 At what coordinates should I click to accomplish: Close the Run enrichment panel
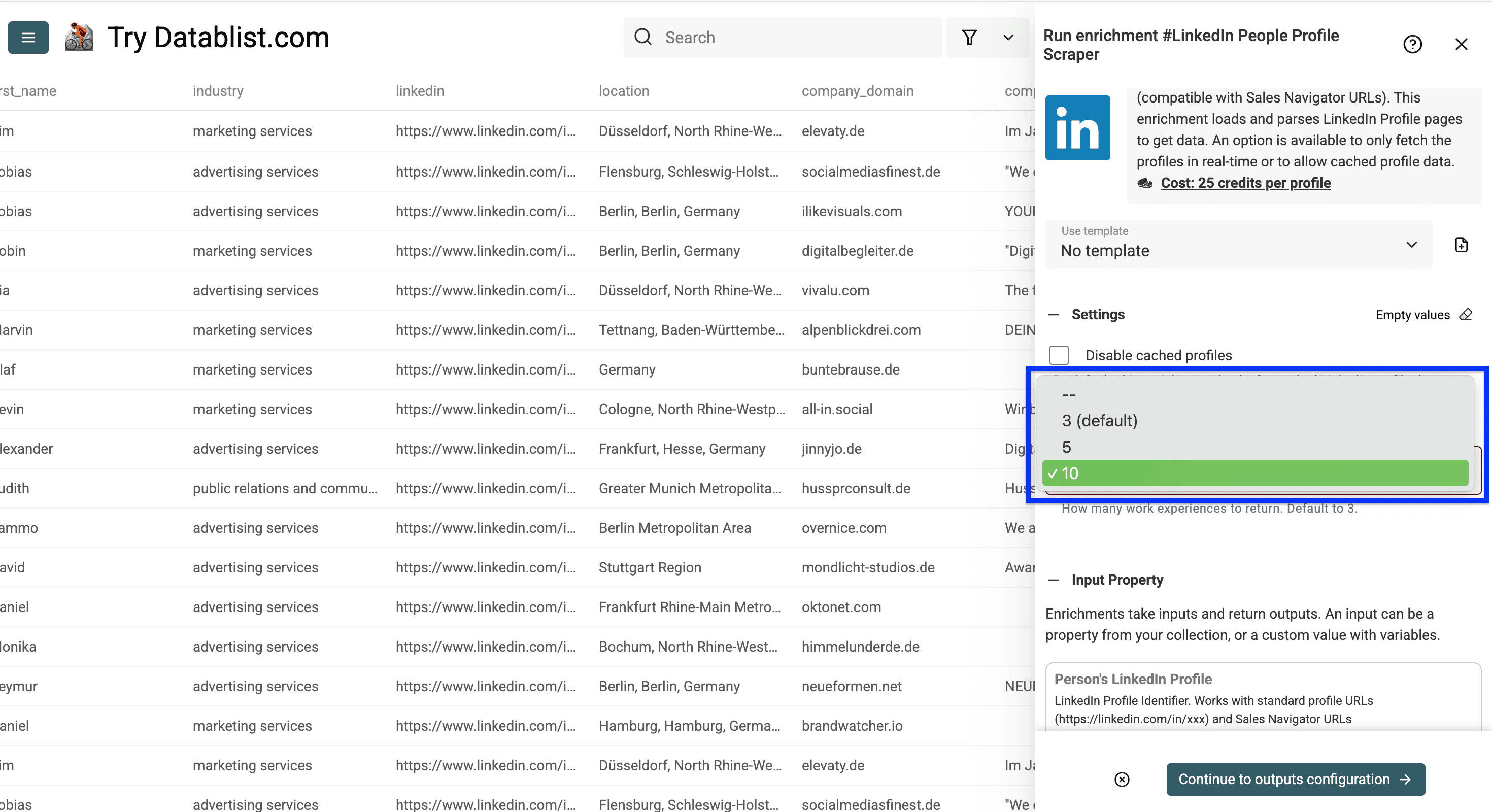1462,44
